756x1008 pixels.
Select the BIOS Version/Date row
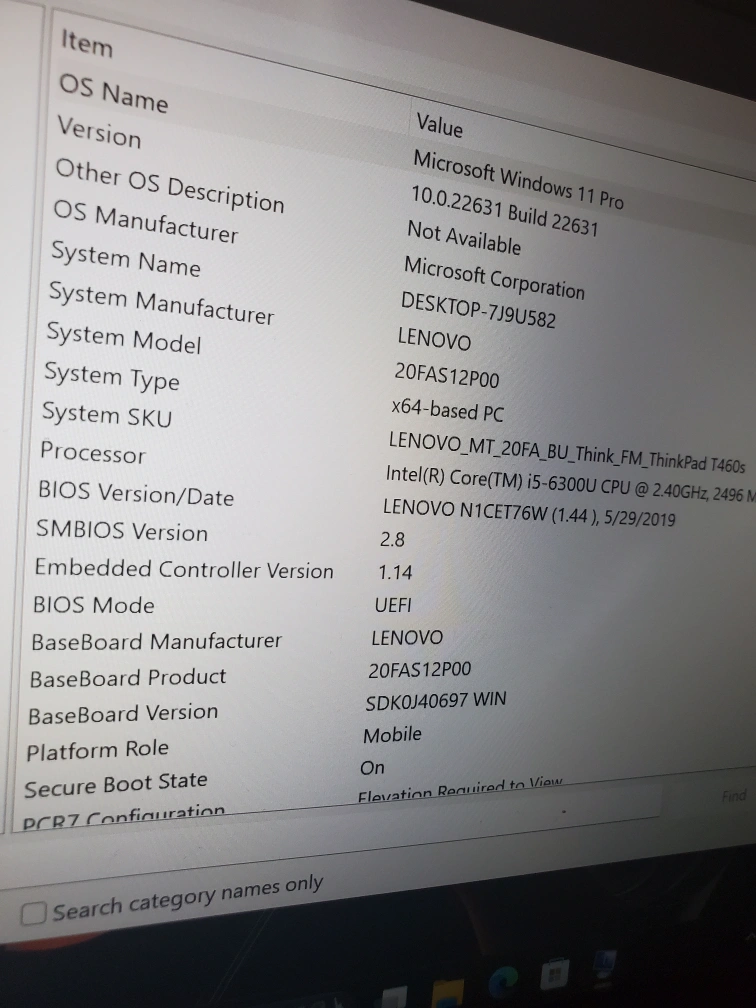pyautogui.click(x=135, y=493)
